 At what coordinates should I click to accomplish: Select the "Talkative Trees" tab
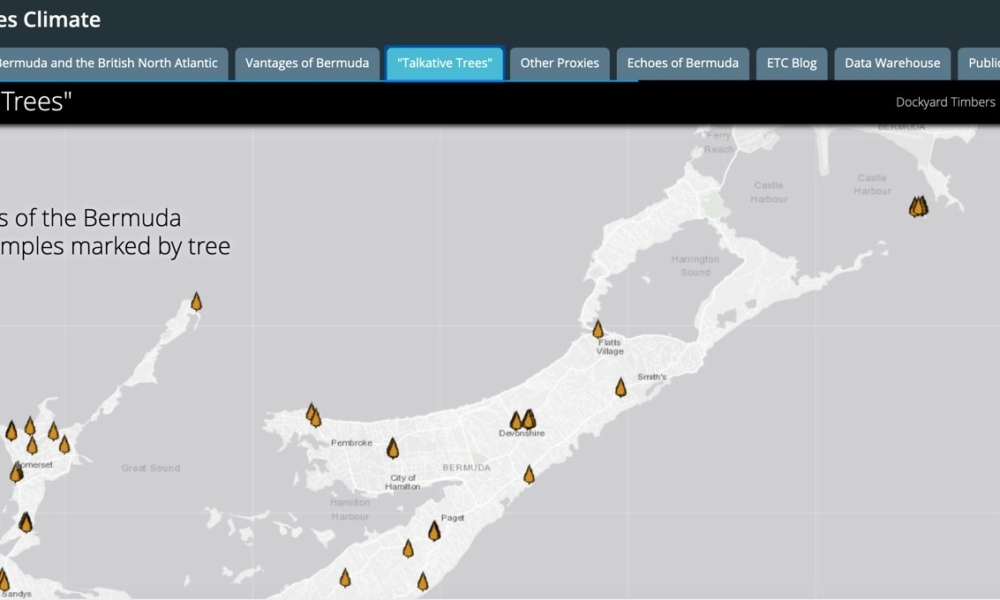tap(444, 63)
